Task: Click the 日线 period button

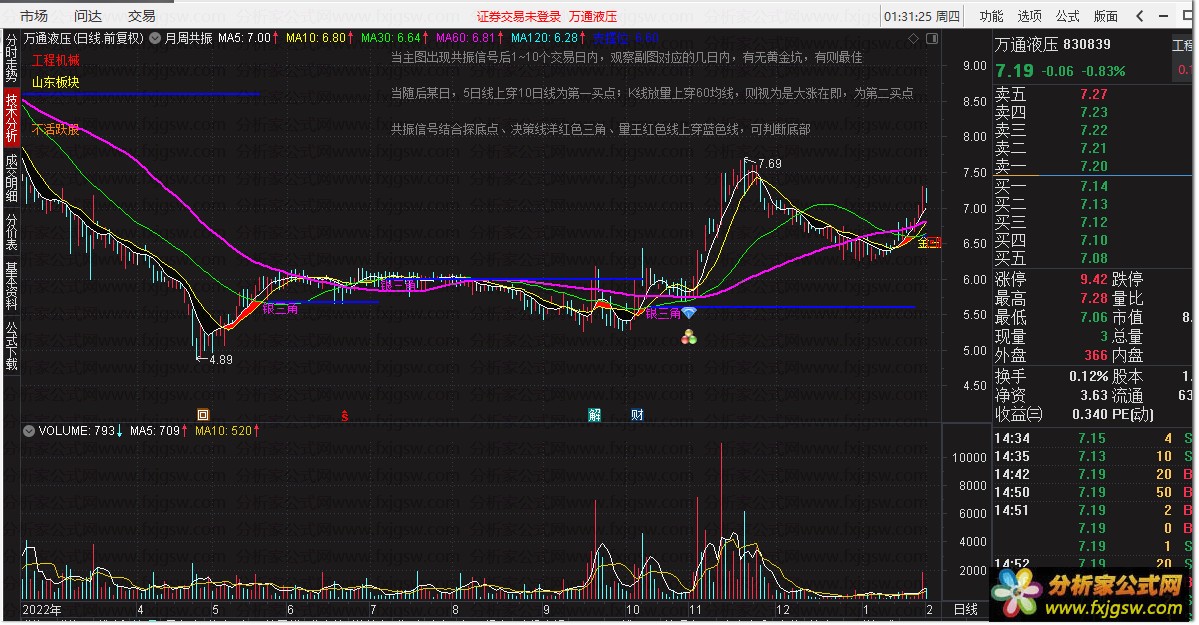Action: (x=966, y=610)
